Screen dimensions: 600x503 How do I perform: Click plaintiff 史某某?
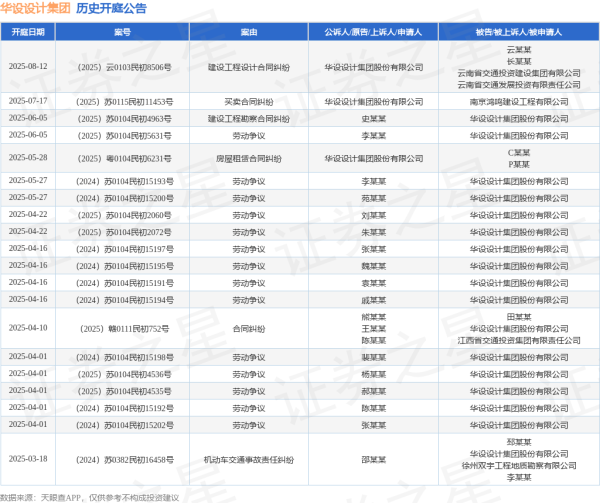[x=373, y=119]
